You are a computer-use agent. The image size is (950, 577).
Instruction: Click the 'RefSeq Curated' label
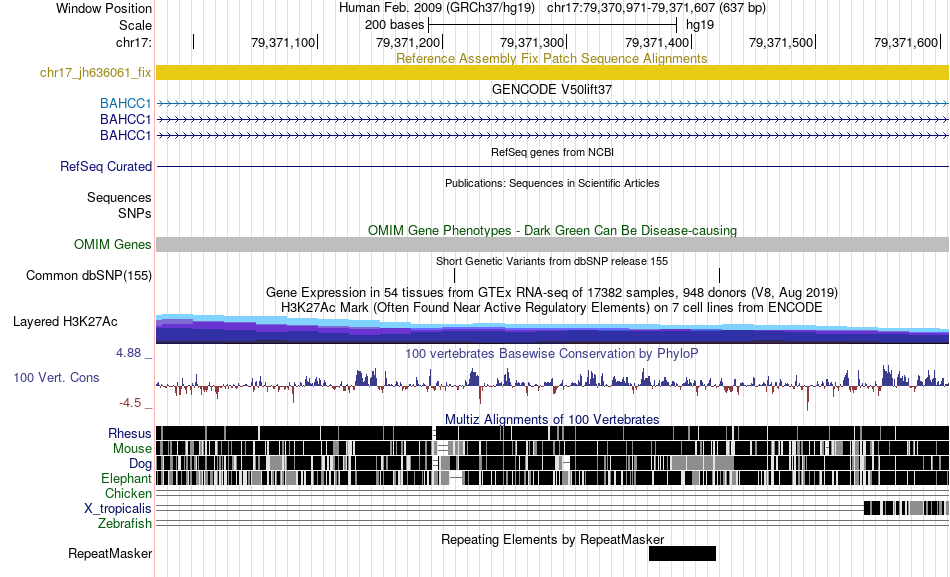point(106,166)
